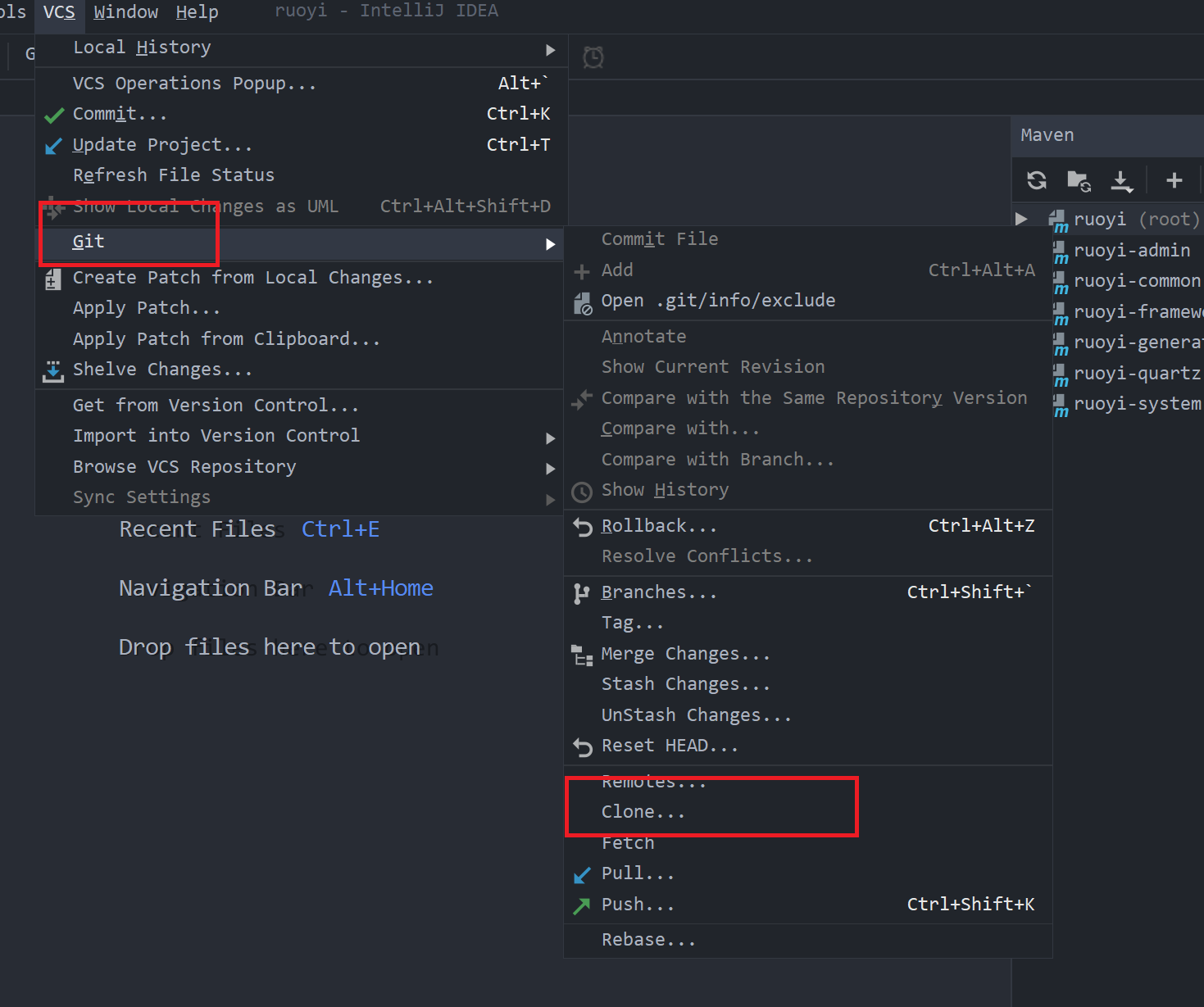The height and width of the screenshot is (1007, 1204).
Task: Click the shelve icon beside Shelve Changes
Action: pos(53,371)
